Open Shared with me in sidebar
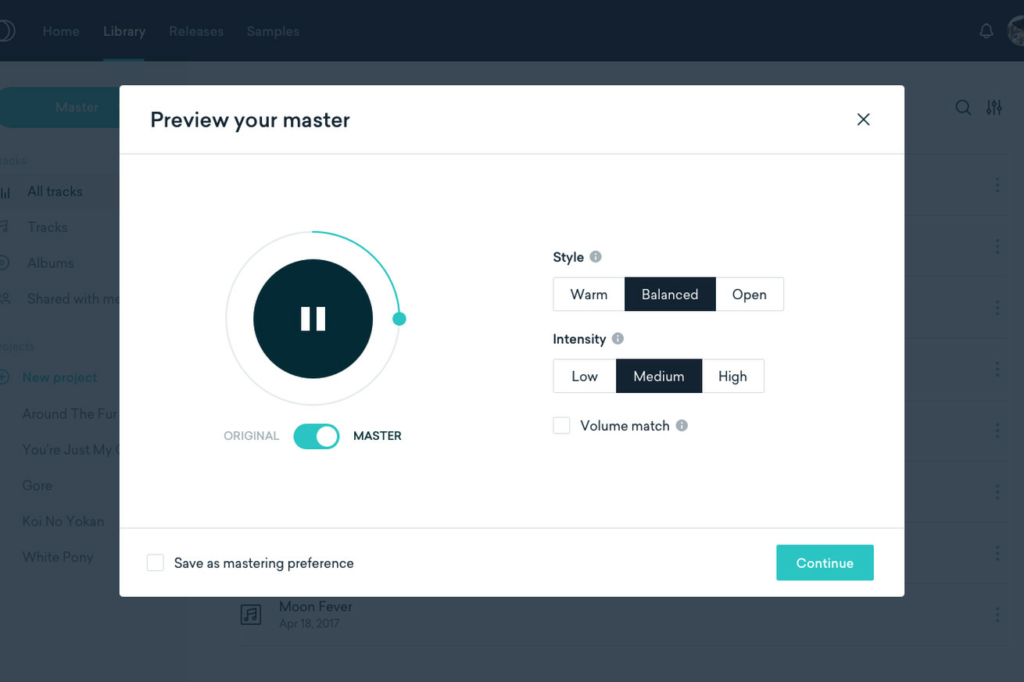The width and height of the screenshot is (1024, 682). coord(73,299)
